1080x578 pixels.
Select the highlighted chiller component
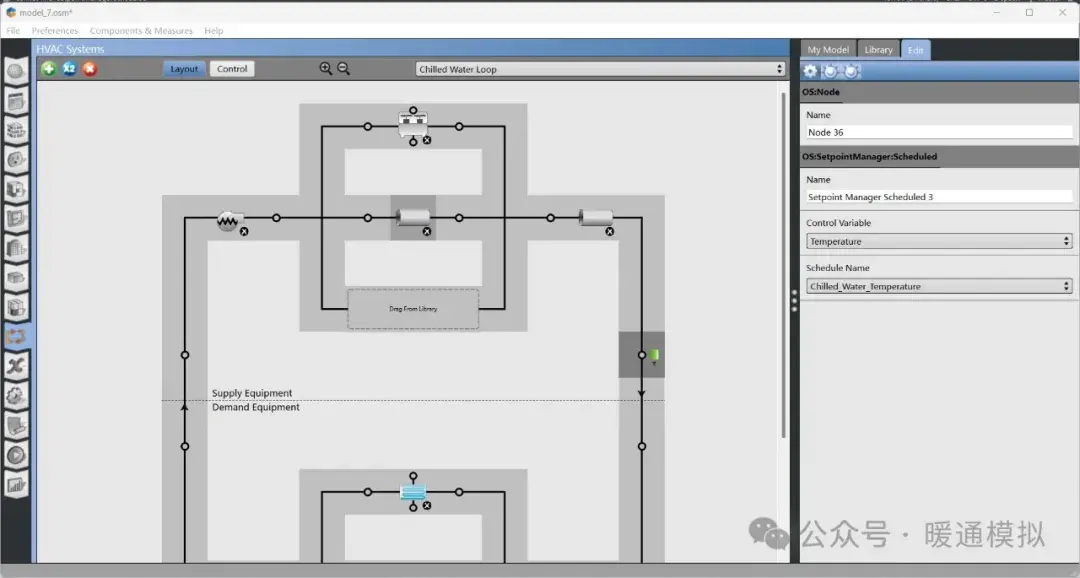413,218
